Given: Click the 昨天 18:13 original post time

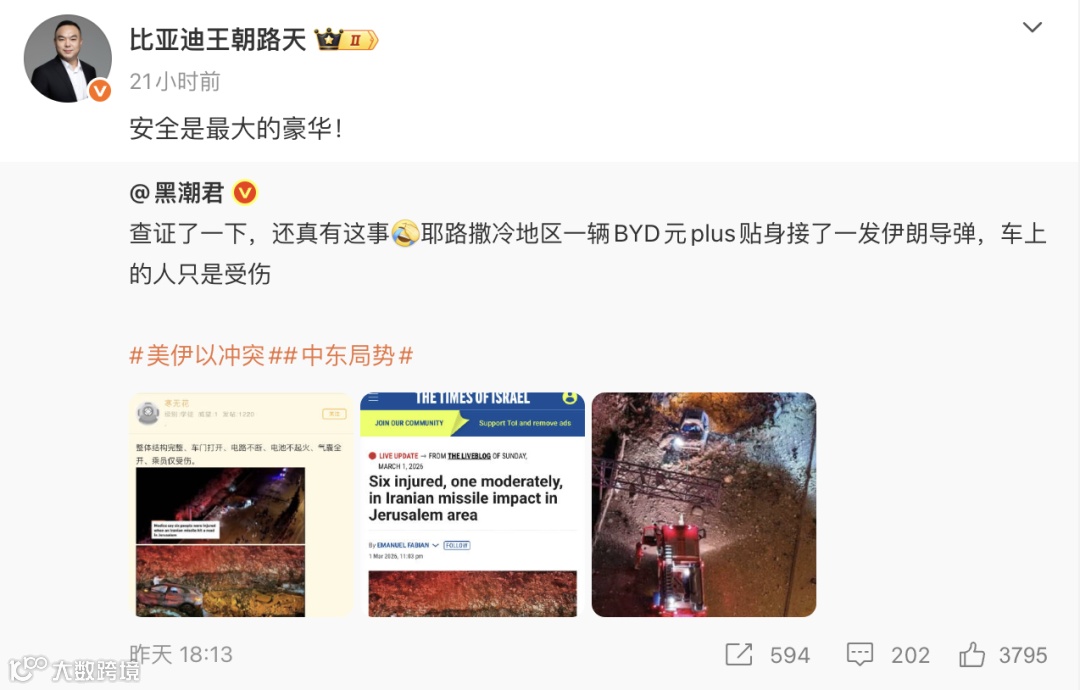Looking at the screenshot, I should [181, 654].
